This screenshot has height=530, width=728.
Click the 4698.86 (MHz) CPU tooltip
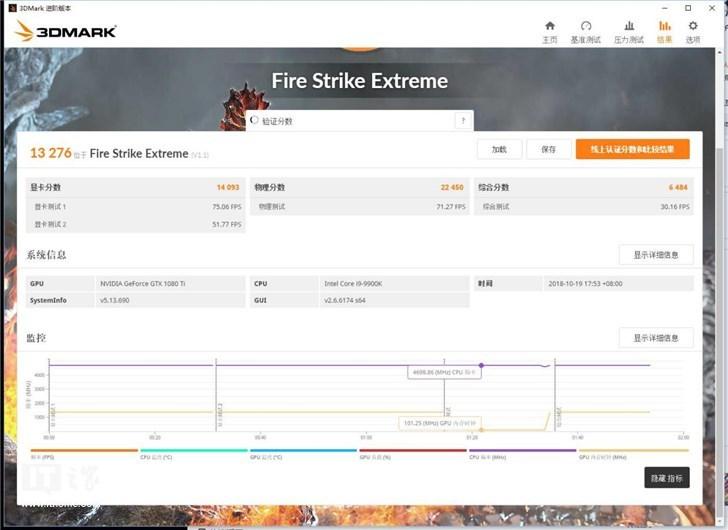[444, 372]
